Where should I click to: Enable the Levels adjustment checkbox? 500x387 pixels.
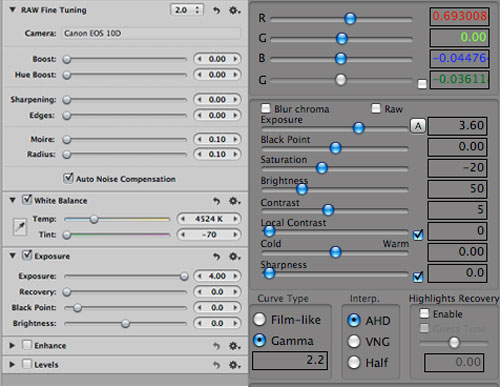27,364
